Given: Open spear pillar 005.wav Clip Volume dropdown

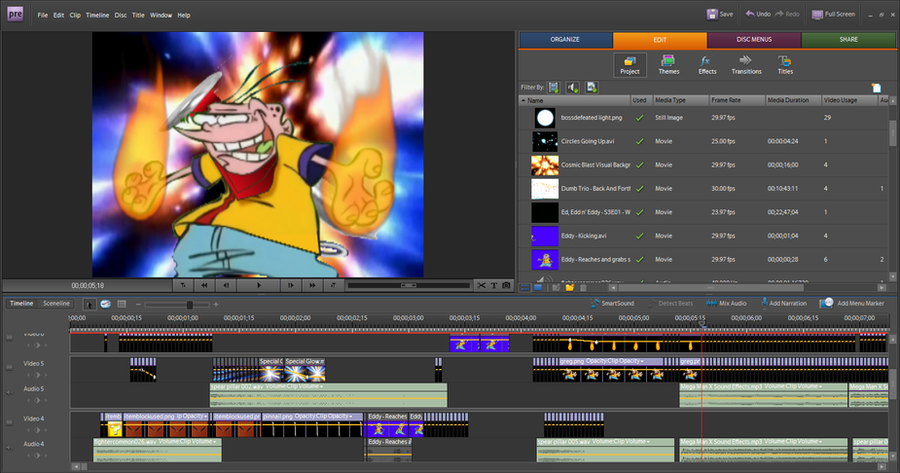Looking at the screenshot, I should click(648, 442).
